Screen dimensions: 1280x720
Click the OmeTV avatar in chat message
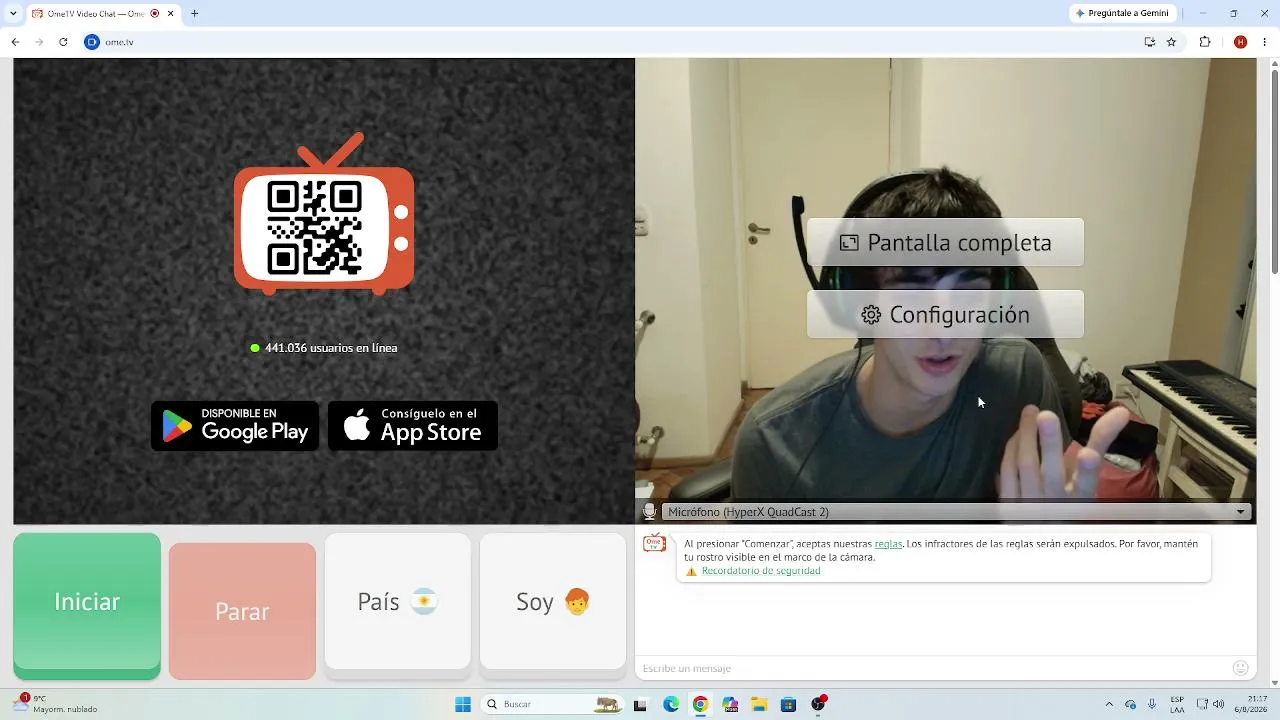tap(655, 544)
